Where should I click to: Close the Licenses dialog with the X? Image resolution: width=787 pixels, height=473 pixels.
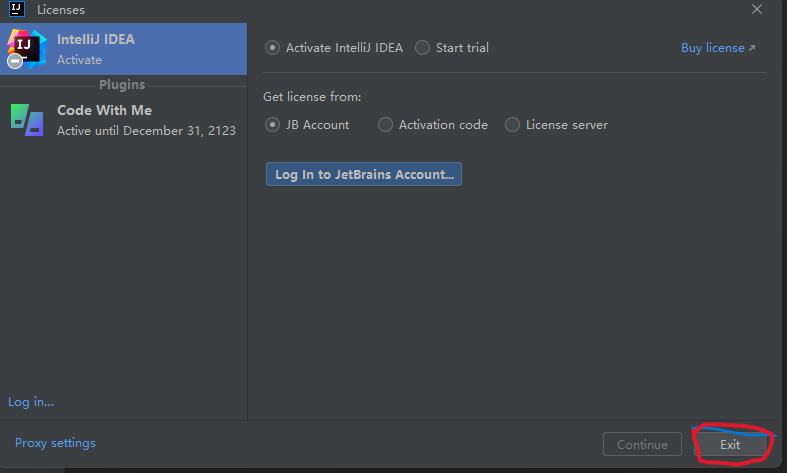pos(757,9)
